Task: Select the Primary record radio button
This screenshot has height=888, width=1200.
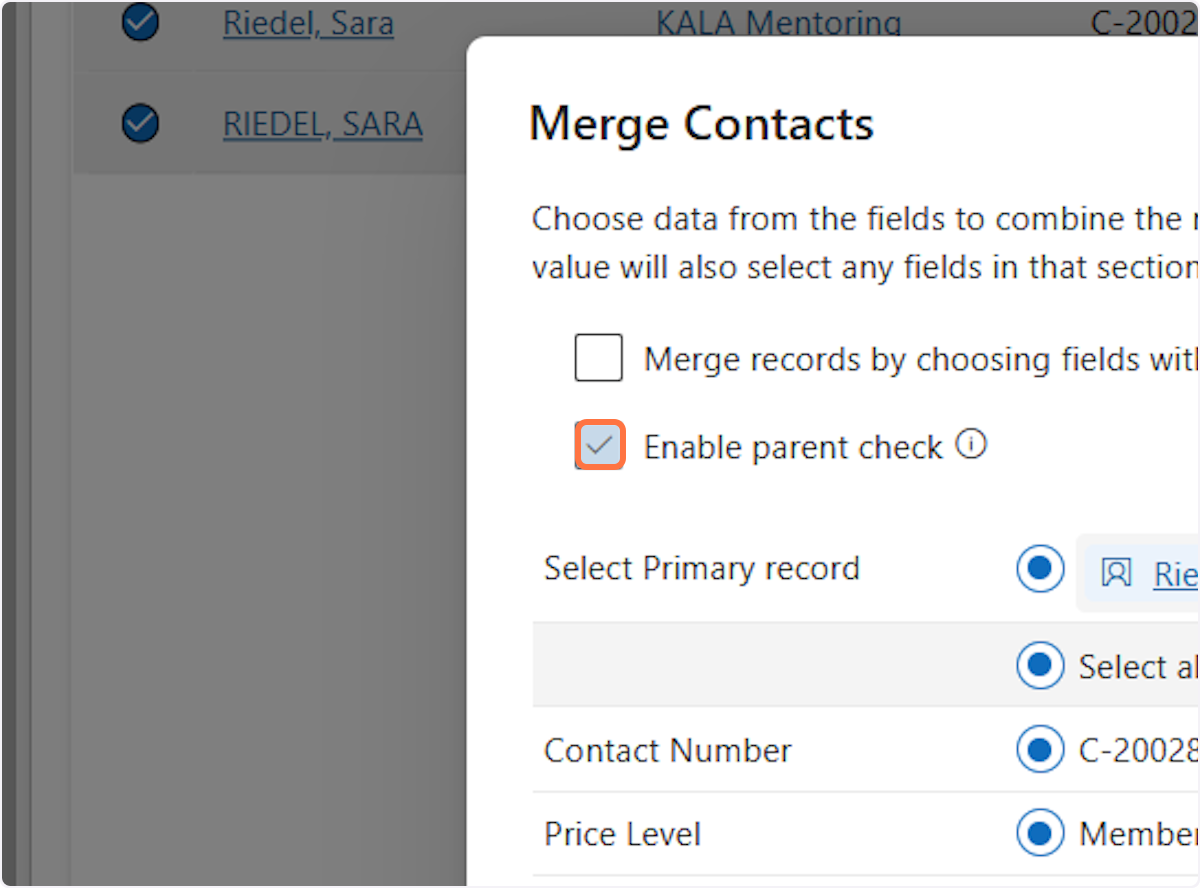Action: pyautogui.click(x=1040, y=568)
